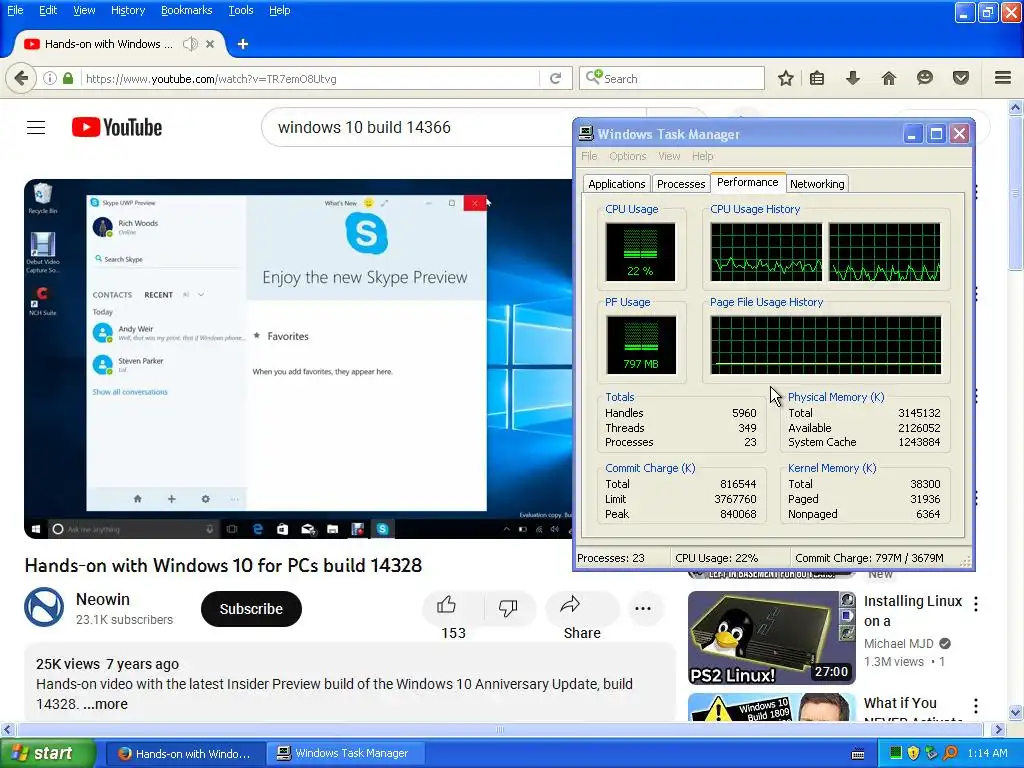Screen dimensions: 1024x768
Task: Click the 25K views 7 years ago text
Action: point(107,664)
